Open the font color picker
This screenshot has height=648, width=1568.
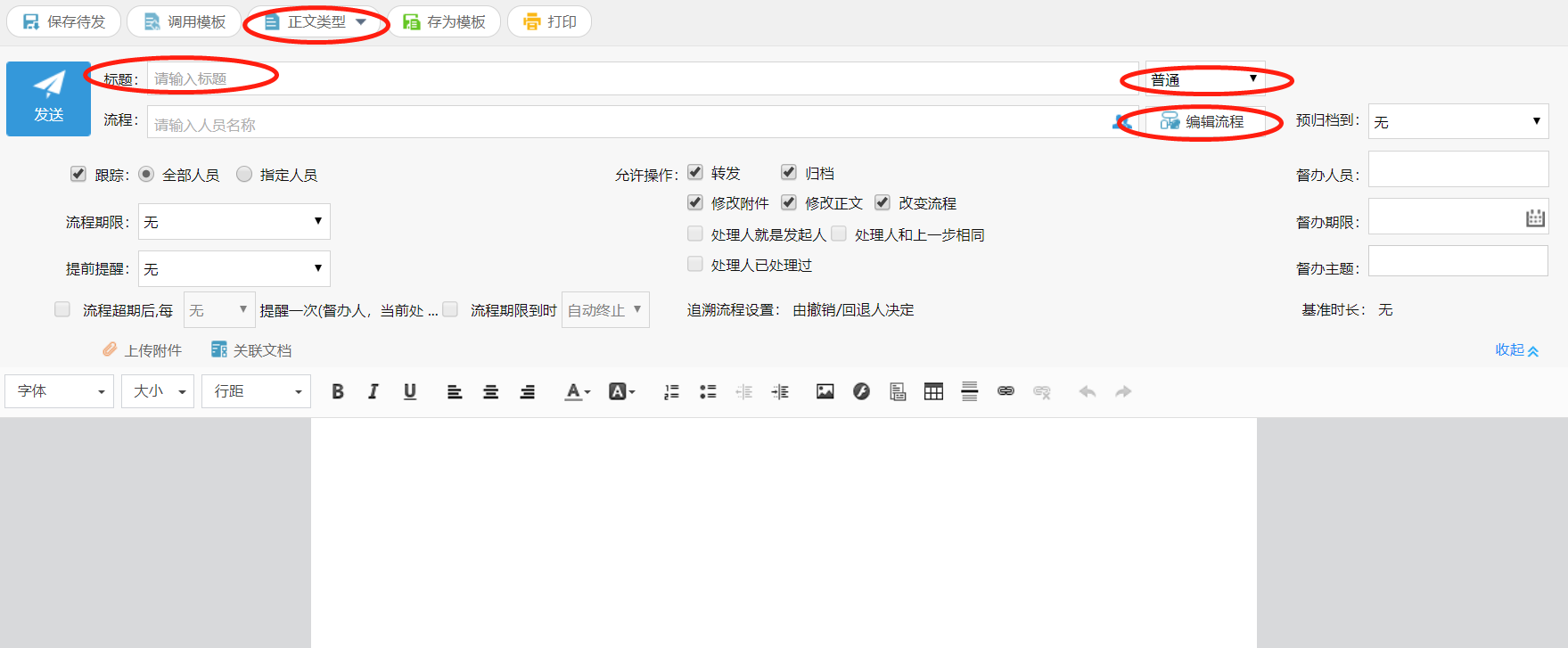[x=577, y=391]
